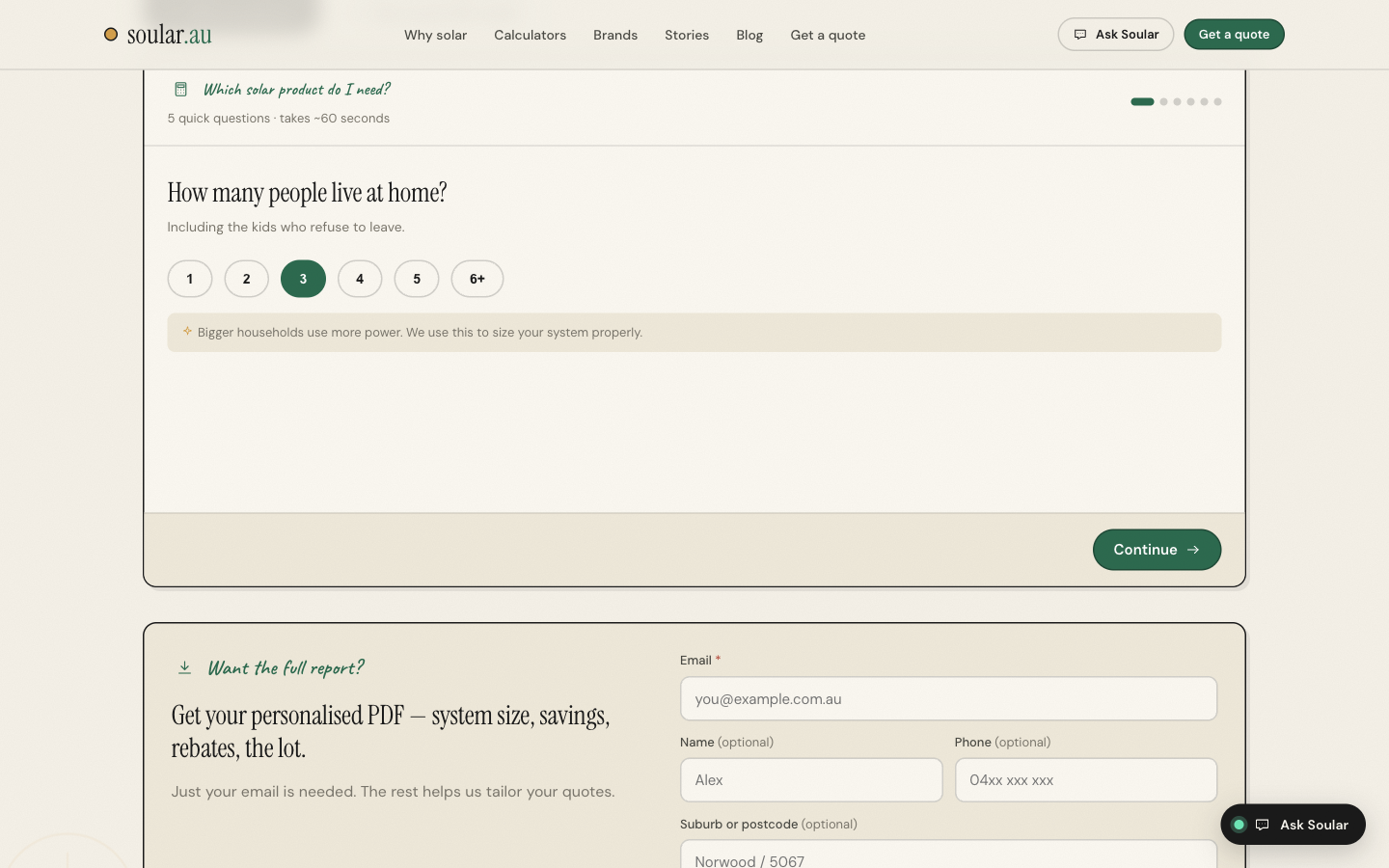Screen dimensions: 1389x868
Task: Open the Calculators nav item
Action: pyautogui.click(x=530, y=35)
